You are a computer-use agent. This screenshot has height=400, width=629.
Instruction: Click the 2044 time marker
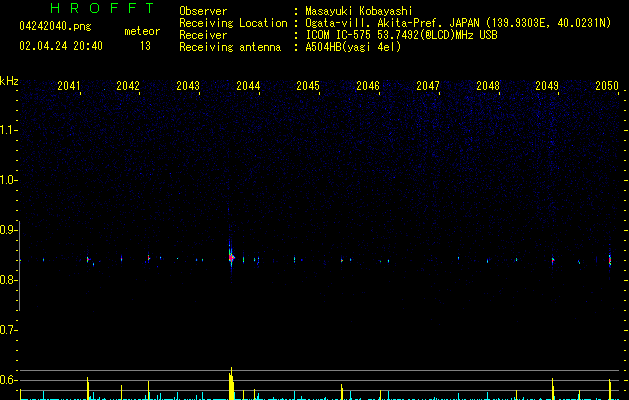(248, 85)
